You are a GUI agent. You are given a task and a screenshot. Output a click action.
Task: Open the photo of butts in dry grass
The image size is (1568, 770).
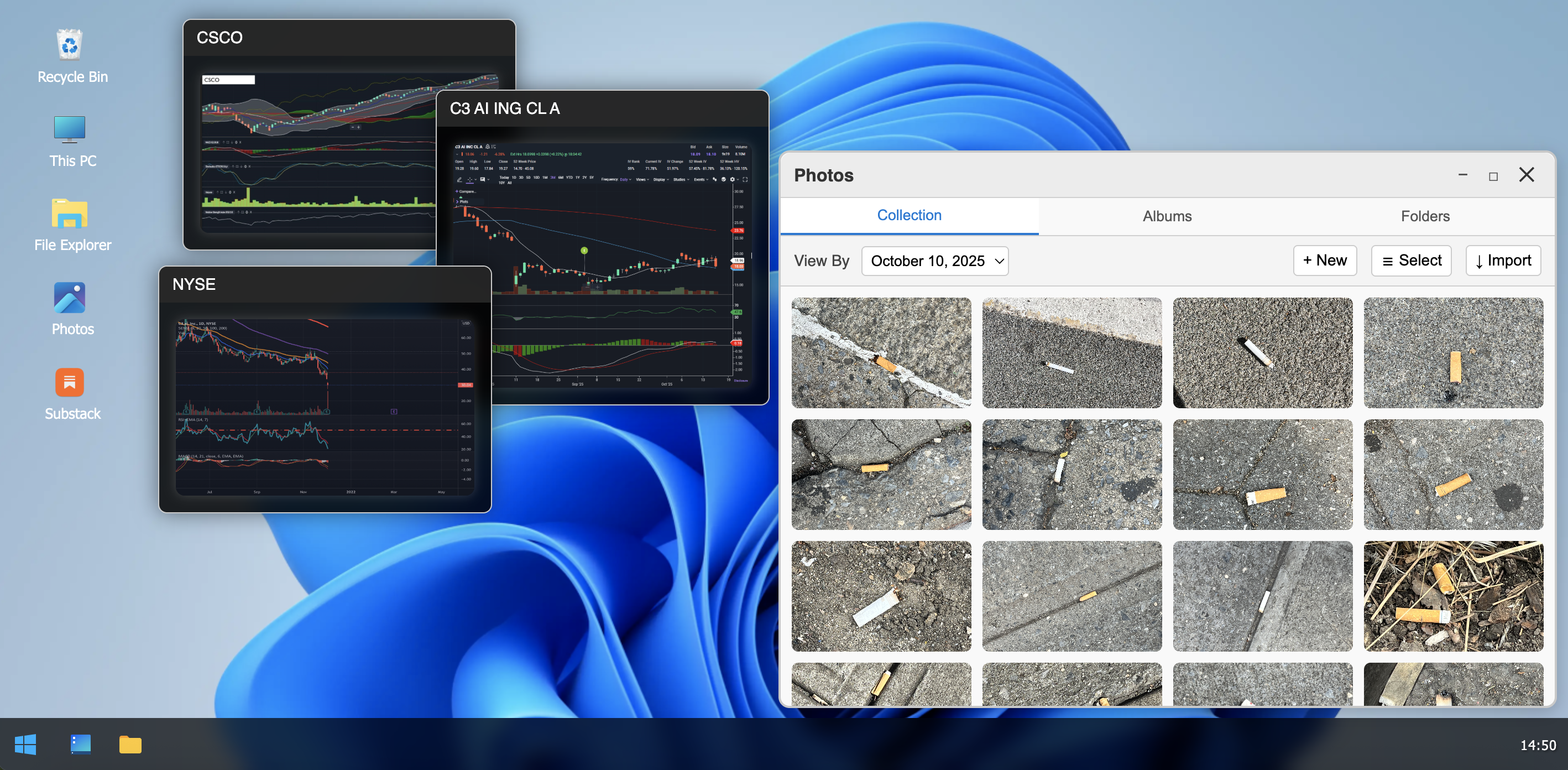point(1453,596)
